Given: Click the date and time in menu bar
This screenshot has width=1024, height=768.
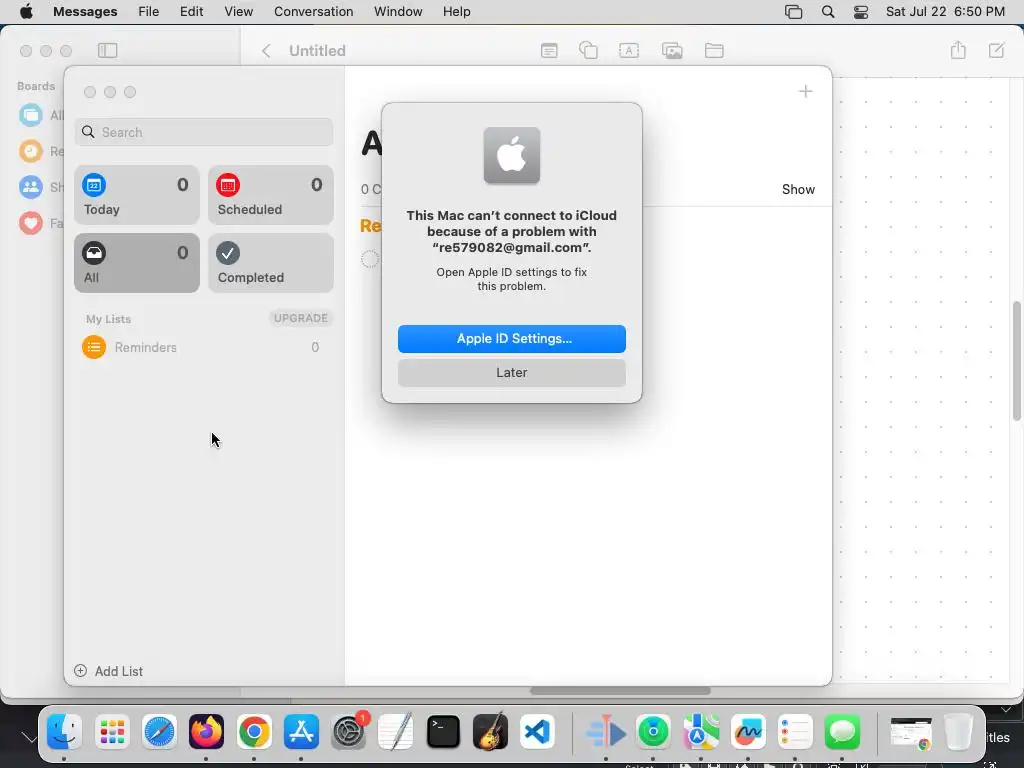Looking at the screenshot, I should click(945, 12).
